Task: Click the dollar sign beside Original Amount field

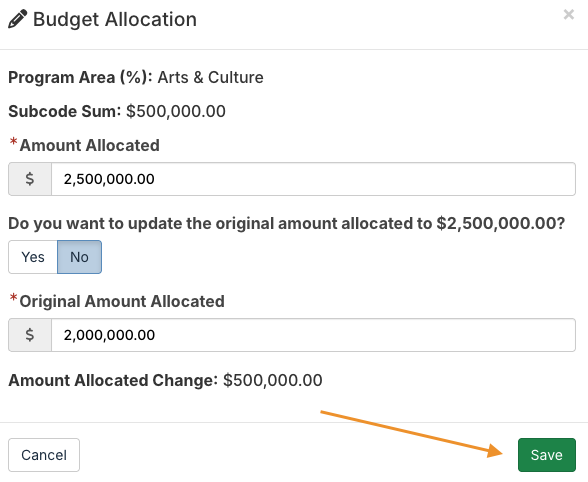Action: 30,335
